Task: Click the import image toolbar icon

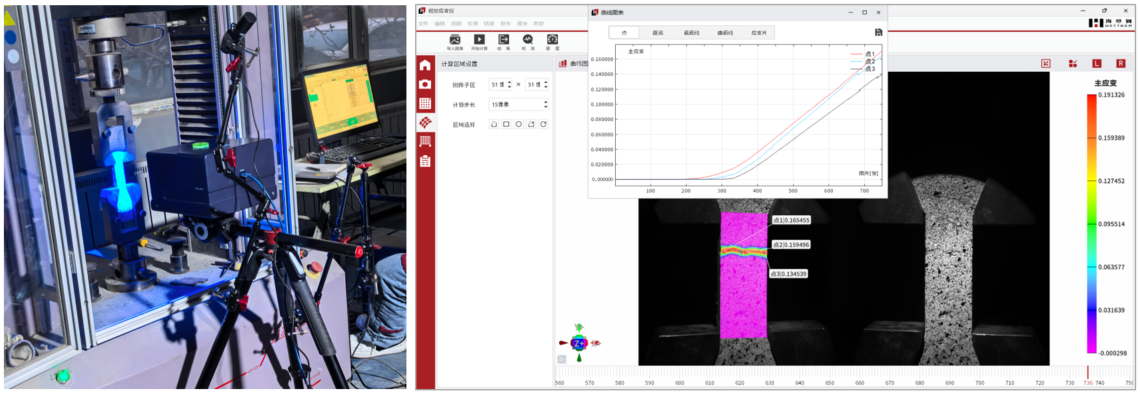Action: click(455, 39)
